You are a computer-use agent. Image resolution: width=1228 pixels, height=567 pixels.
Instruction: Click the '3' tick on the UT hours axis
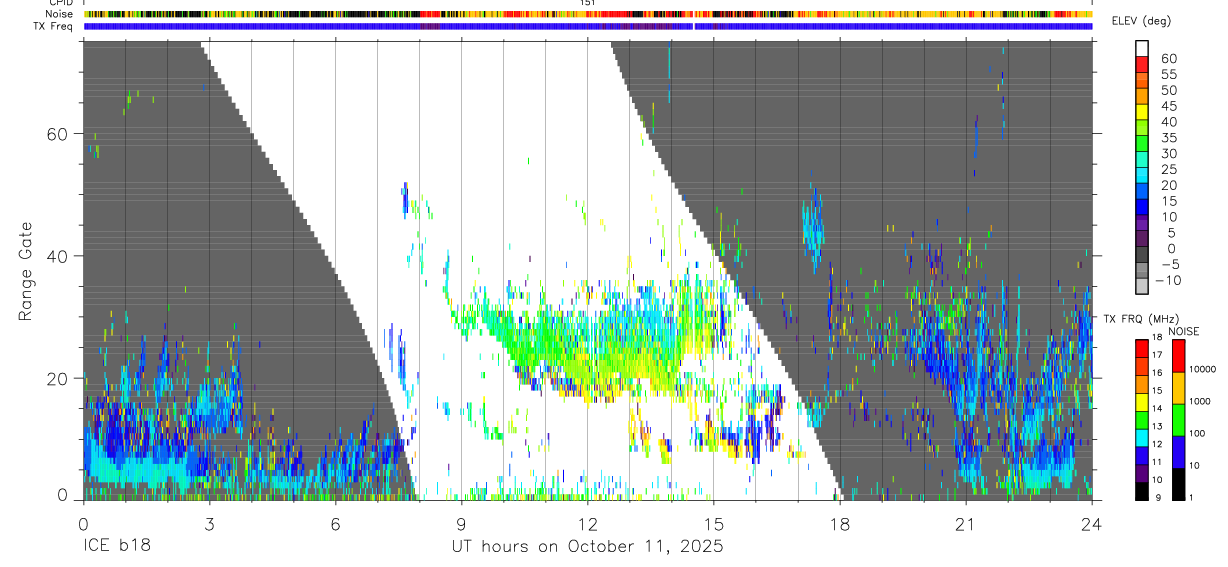209,523
